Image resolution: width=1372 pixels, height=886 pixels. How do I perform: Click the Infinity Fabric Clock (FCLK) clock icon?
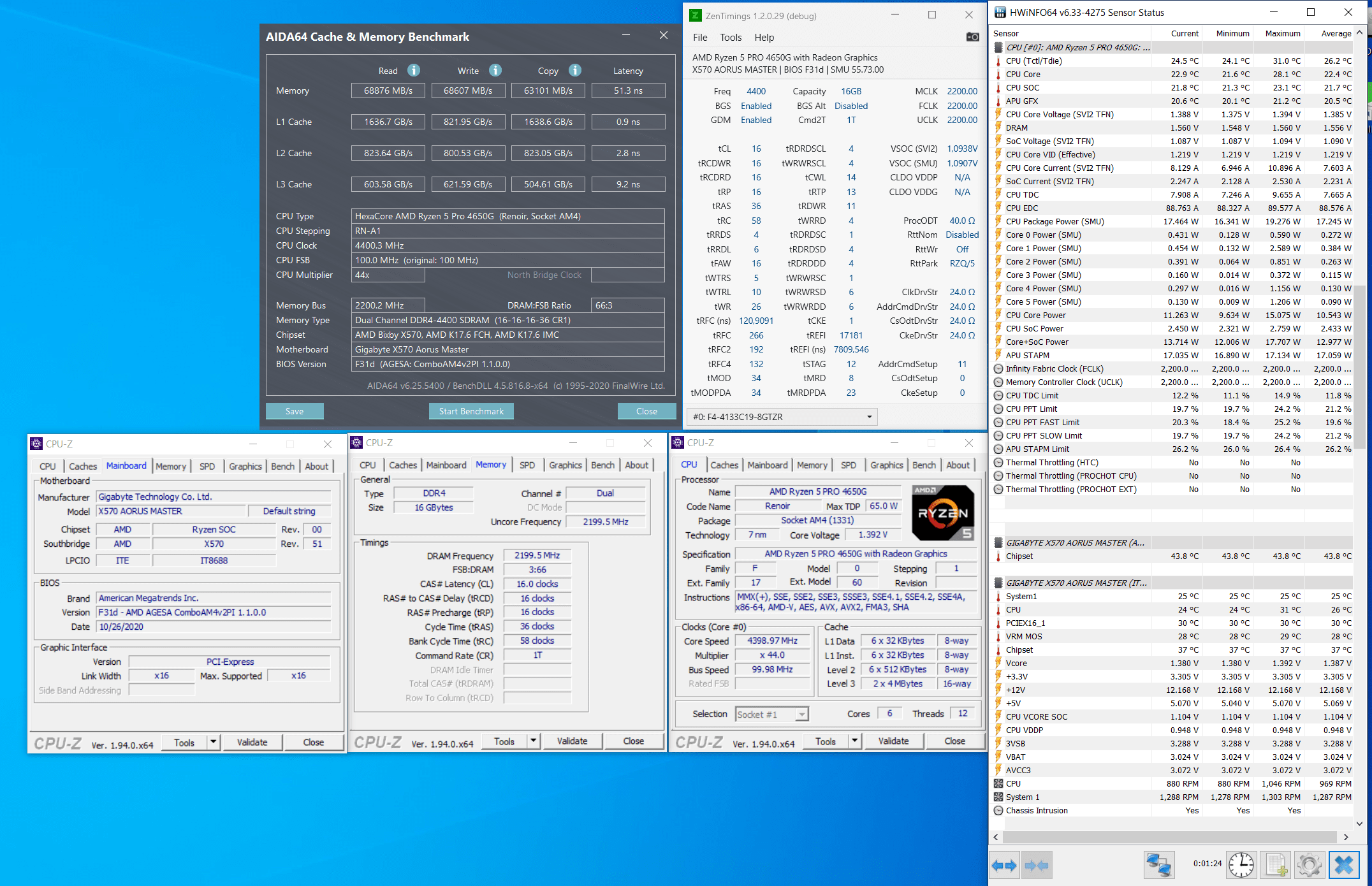998,368
